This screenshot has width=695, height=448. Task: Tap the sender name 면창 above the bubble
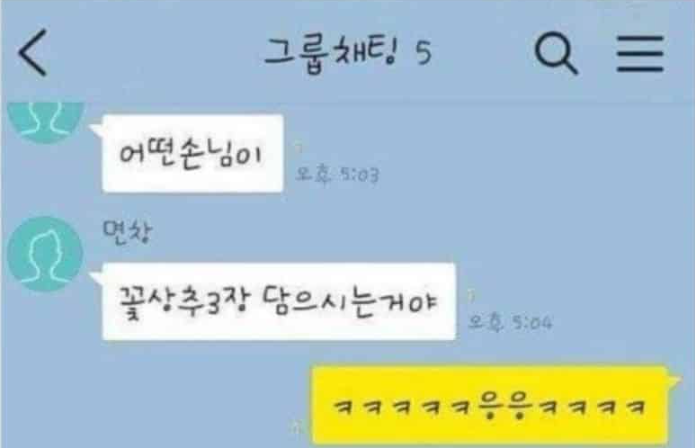click(127, 231)
